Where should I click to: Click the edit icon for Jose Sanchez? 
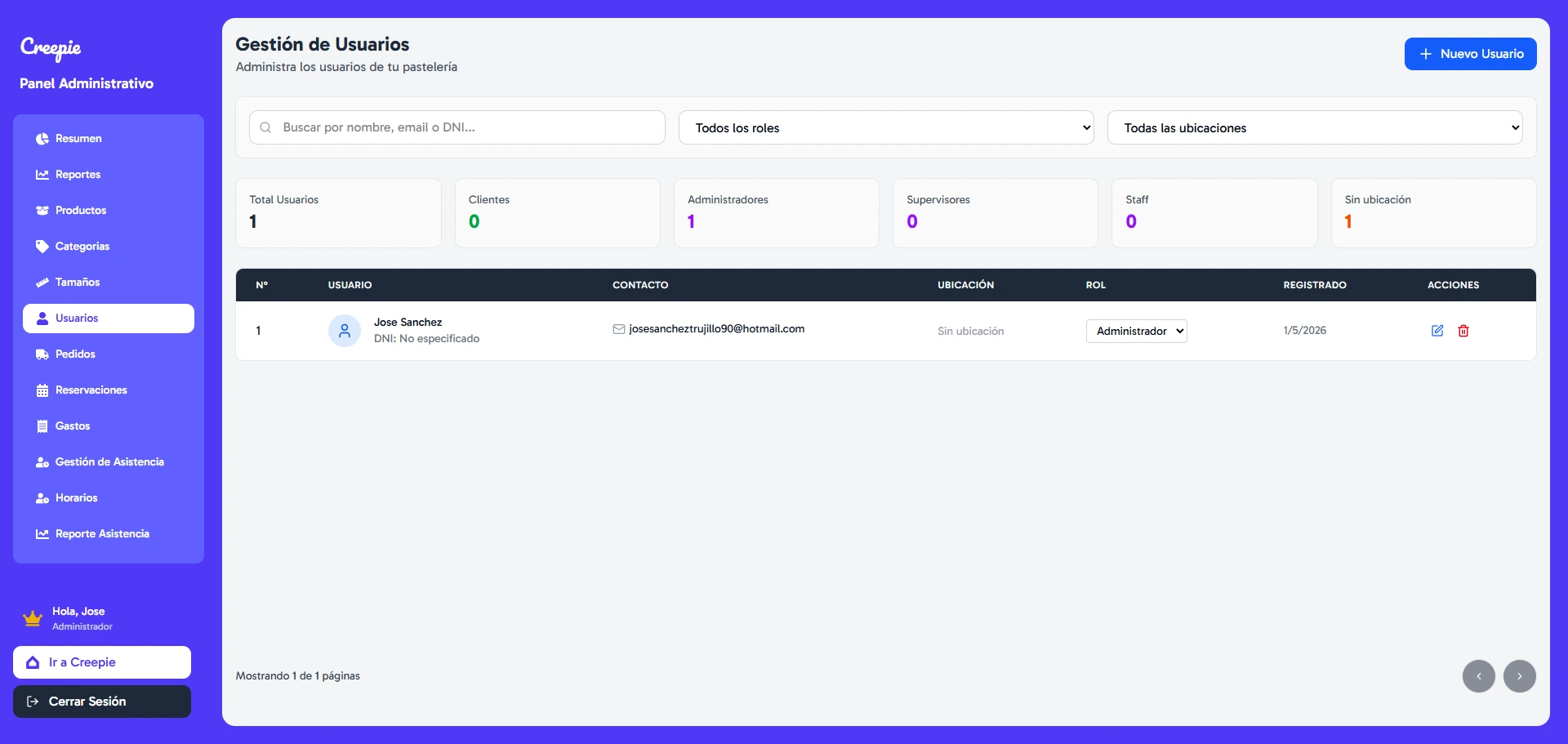tap(1437, 331)
